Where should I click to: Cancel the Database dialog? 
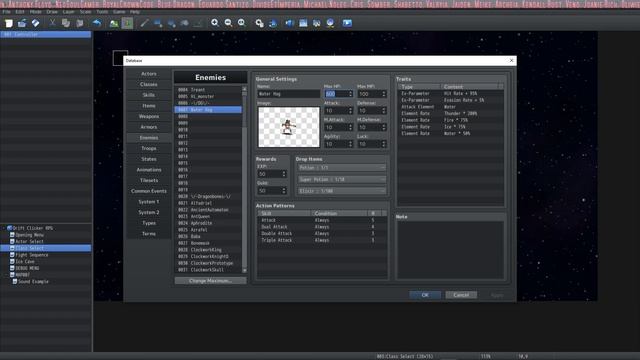[x=461, y=295]
